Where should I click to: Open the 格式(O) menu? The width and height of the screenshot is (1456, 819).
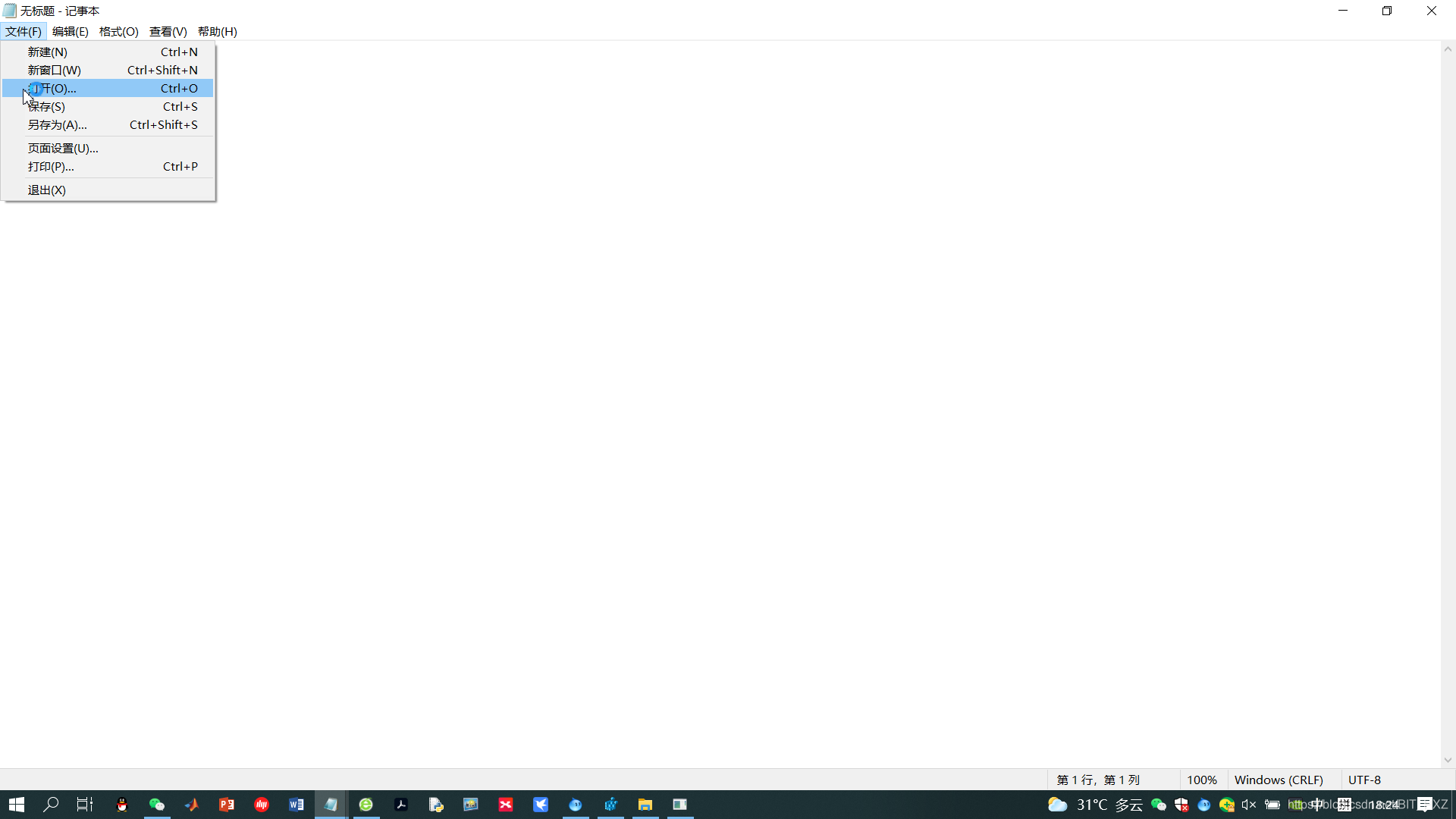tap(118, 31)
